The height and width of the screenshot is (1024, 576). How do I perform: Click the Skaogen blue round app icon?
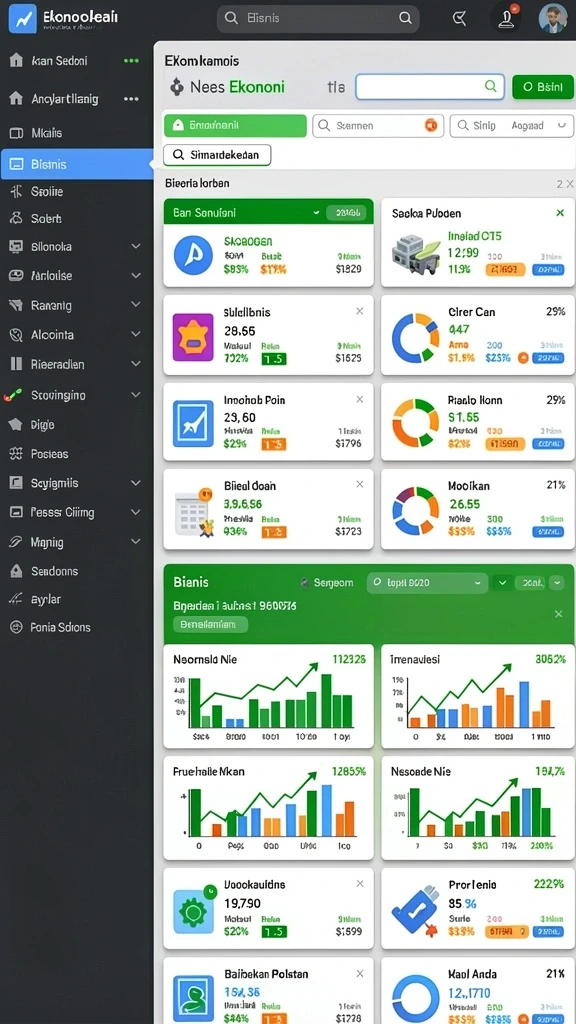click(x=193, y=255)
